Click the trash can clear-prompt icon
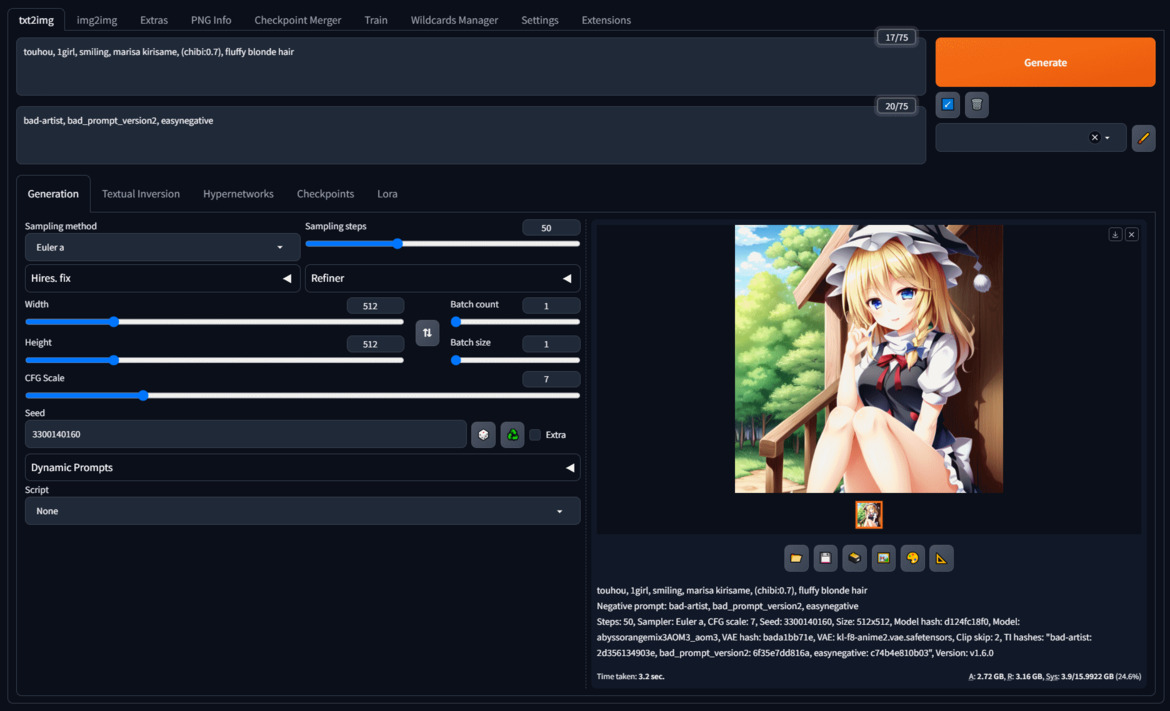1170x711 pixels. [977, 104]
